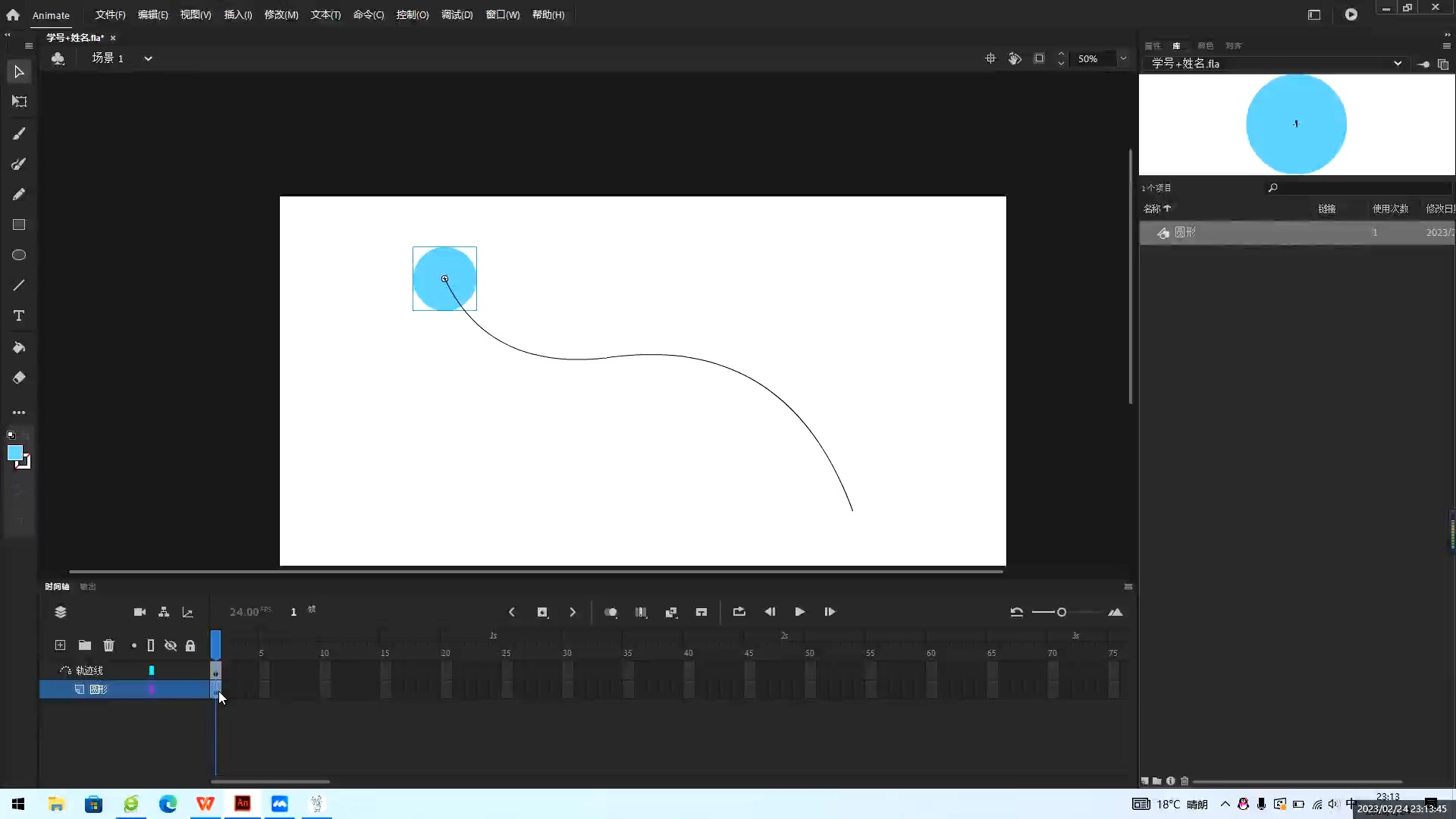The height and width of the screenshot is (819, 1456).
Task: Toggle lock all layers
Action: click(190, 645)
